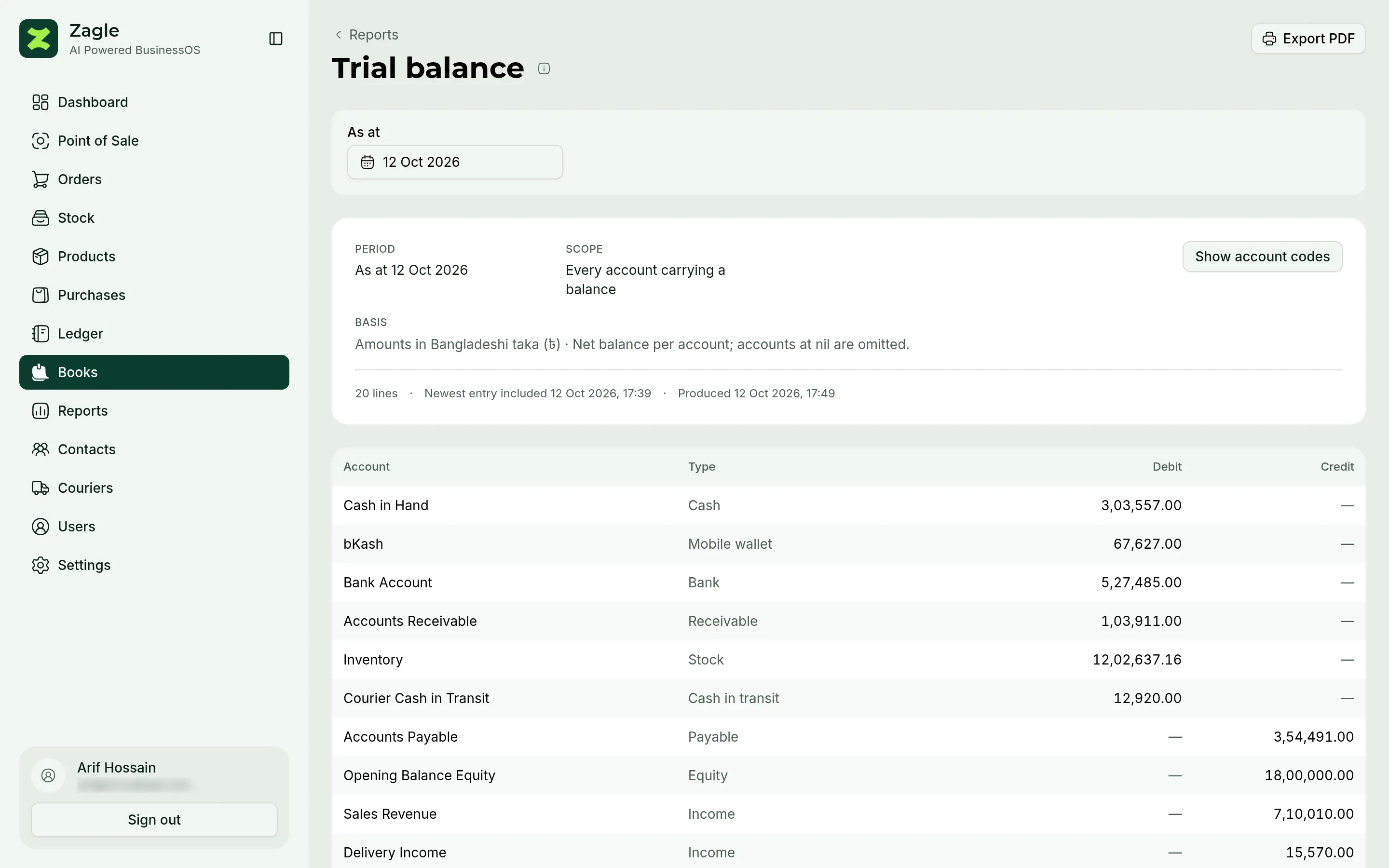The image size is (1389, 868).
Task: Click the Contacts people icon
Action: [40, 449]
